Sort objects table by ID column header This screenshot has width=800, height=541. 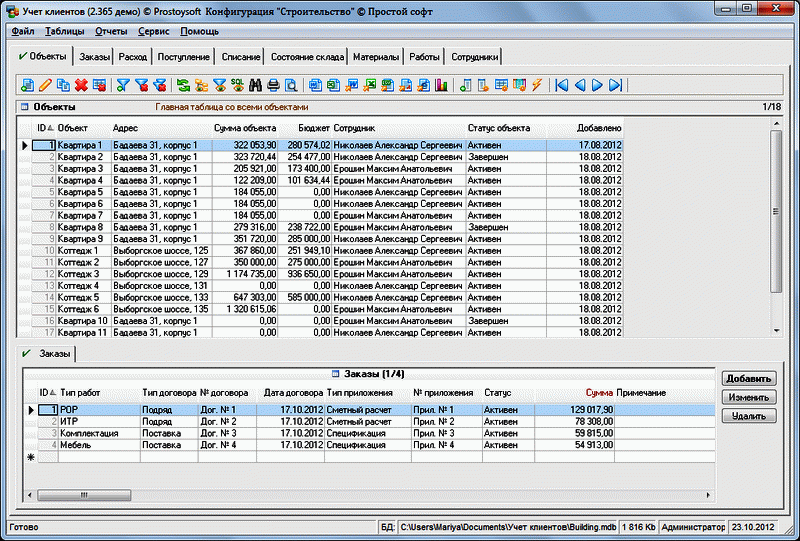click(x=43, y=128)
